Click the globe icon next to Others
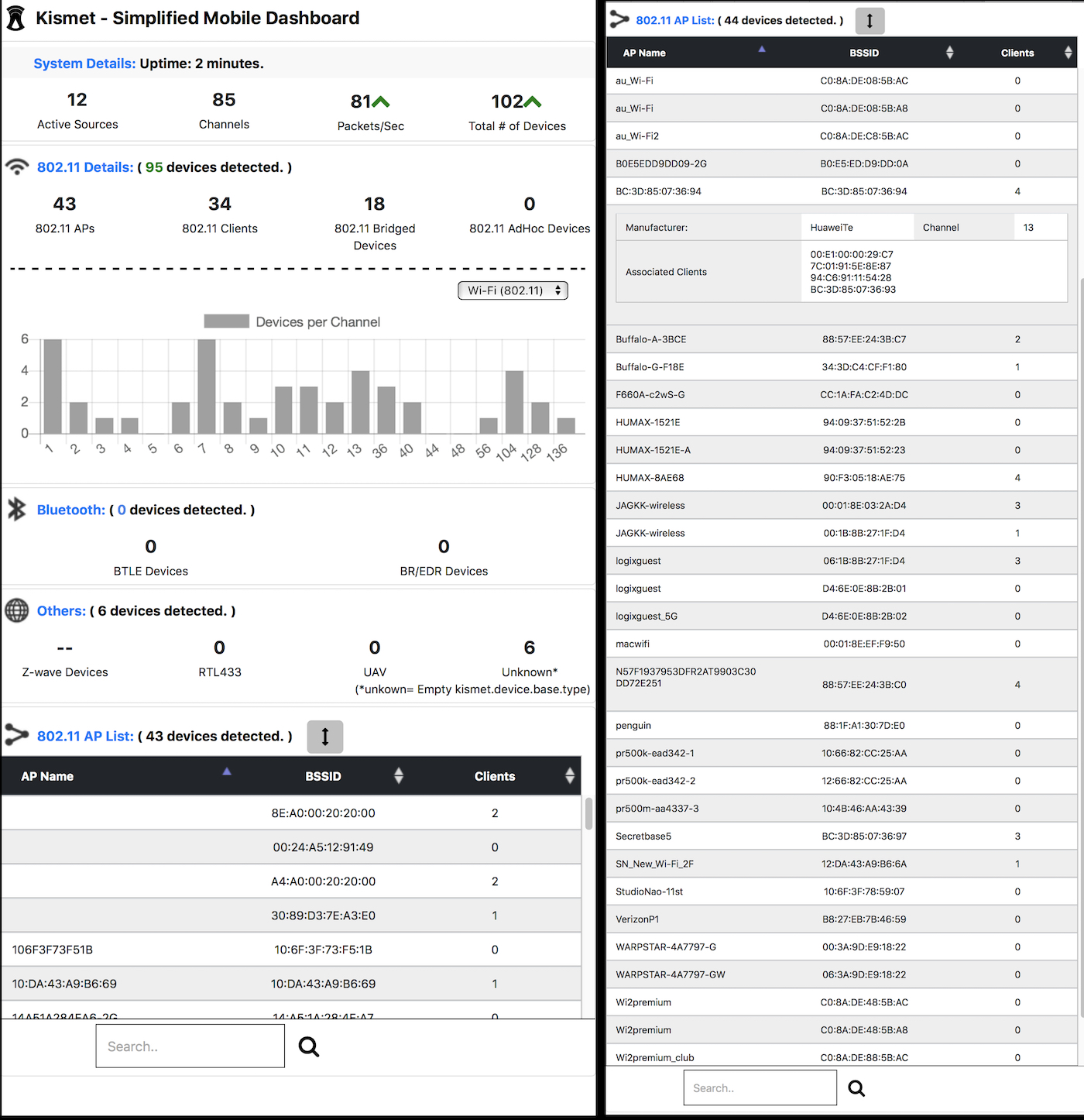Viewport: 1084px width, 1120px height. point(17,610)
